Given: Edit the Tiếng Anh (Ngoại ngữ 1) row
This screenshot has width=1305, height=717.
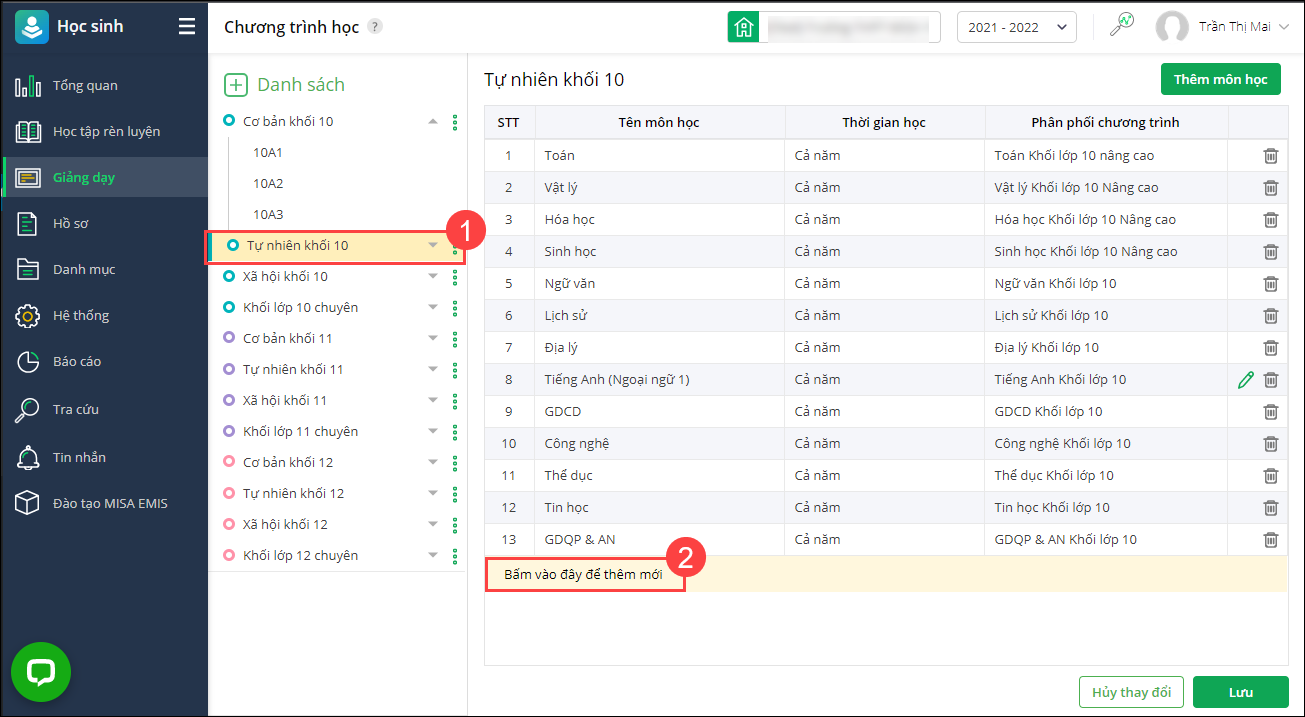Looking at the screenshot, I should click(1245, 380).
